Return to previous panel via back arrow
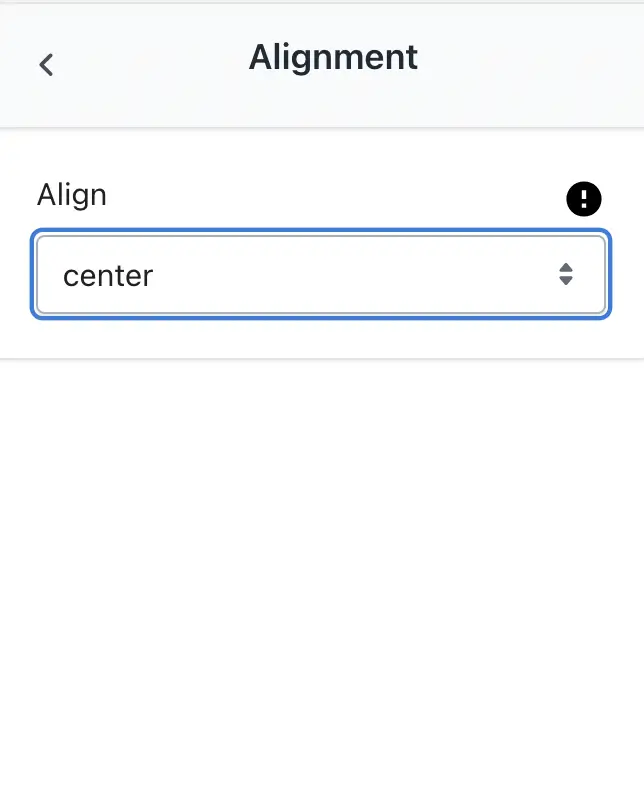Viewport: 644px width, 792px height. coord(46,65)
